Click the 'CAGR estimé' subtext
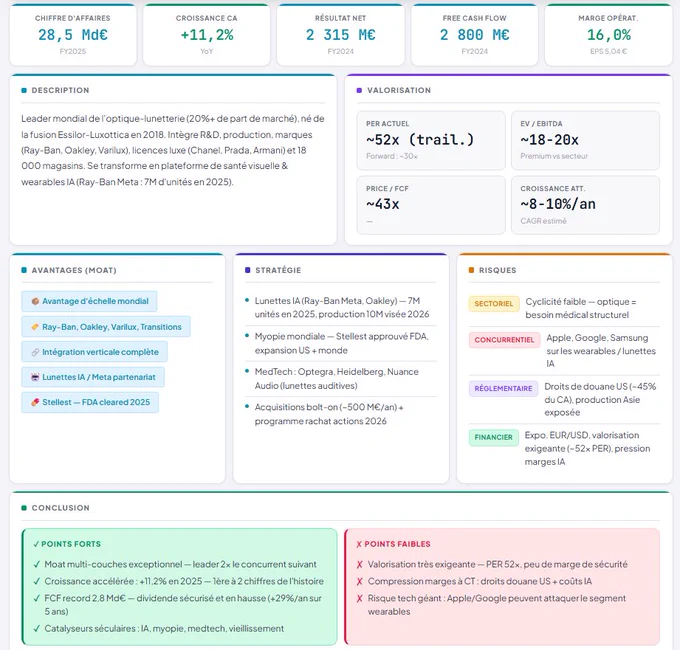The width and height of the screenshot is (680, 650). 543,221
